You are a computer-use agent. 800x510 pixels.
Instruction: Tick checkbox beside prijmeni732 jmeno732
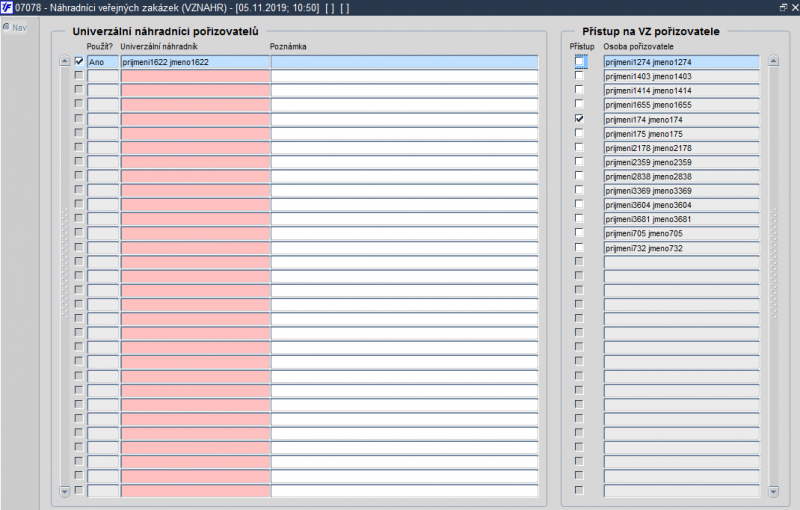[x=579, y=247]
